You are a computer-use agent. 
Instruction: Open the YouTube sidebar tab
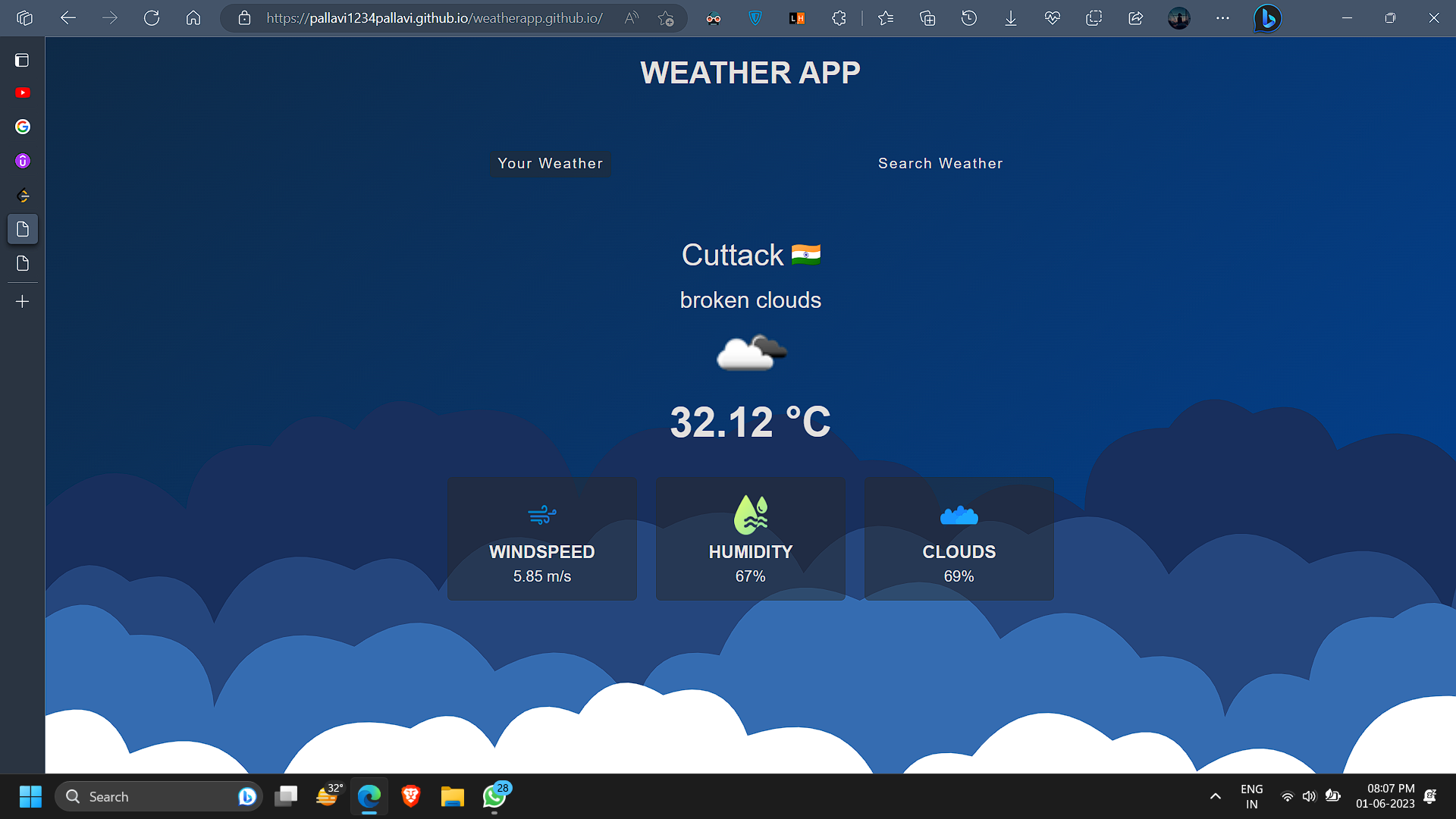pyautogui.click(x=23, y=93)
